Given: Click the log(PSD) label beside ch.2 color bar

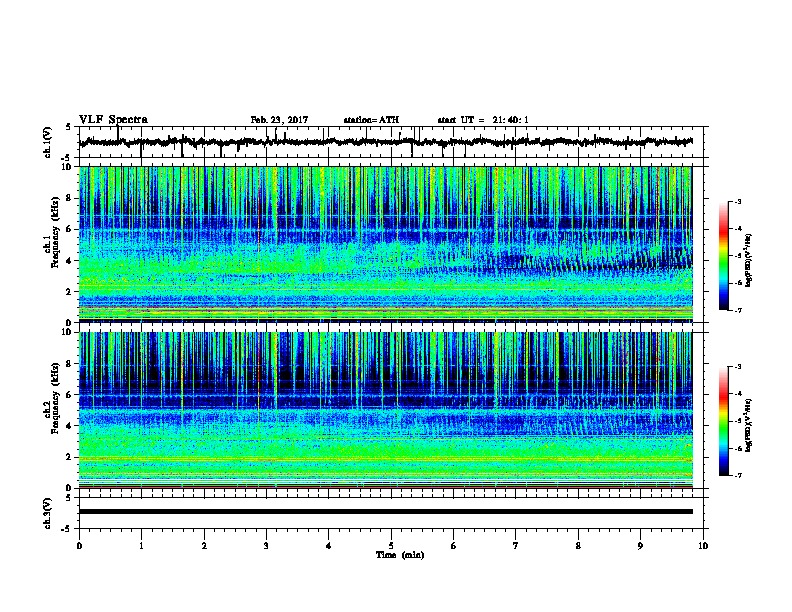Looking at the screenshot, I should pos(749,426).
